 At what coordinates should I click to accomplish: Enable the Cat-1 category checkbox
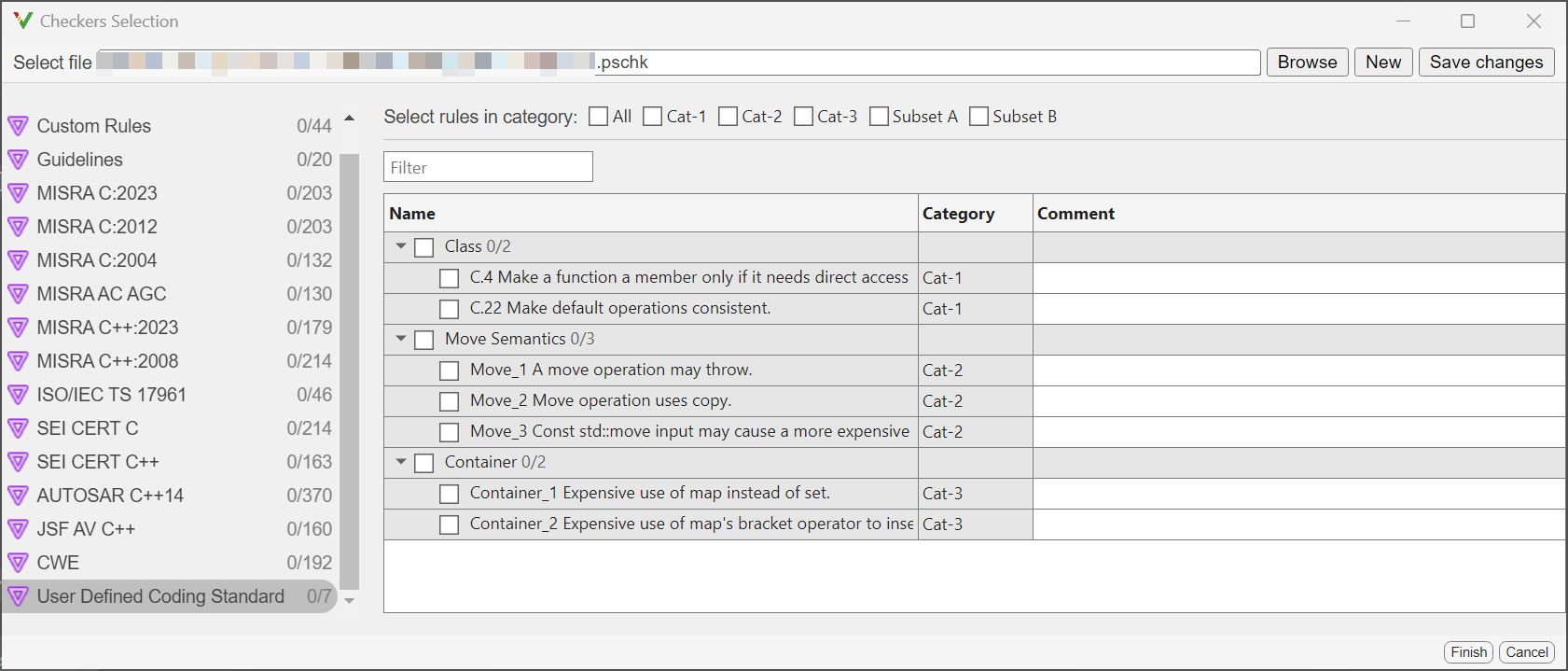tap(653, 117)
